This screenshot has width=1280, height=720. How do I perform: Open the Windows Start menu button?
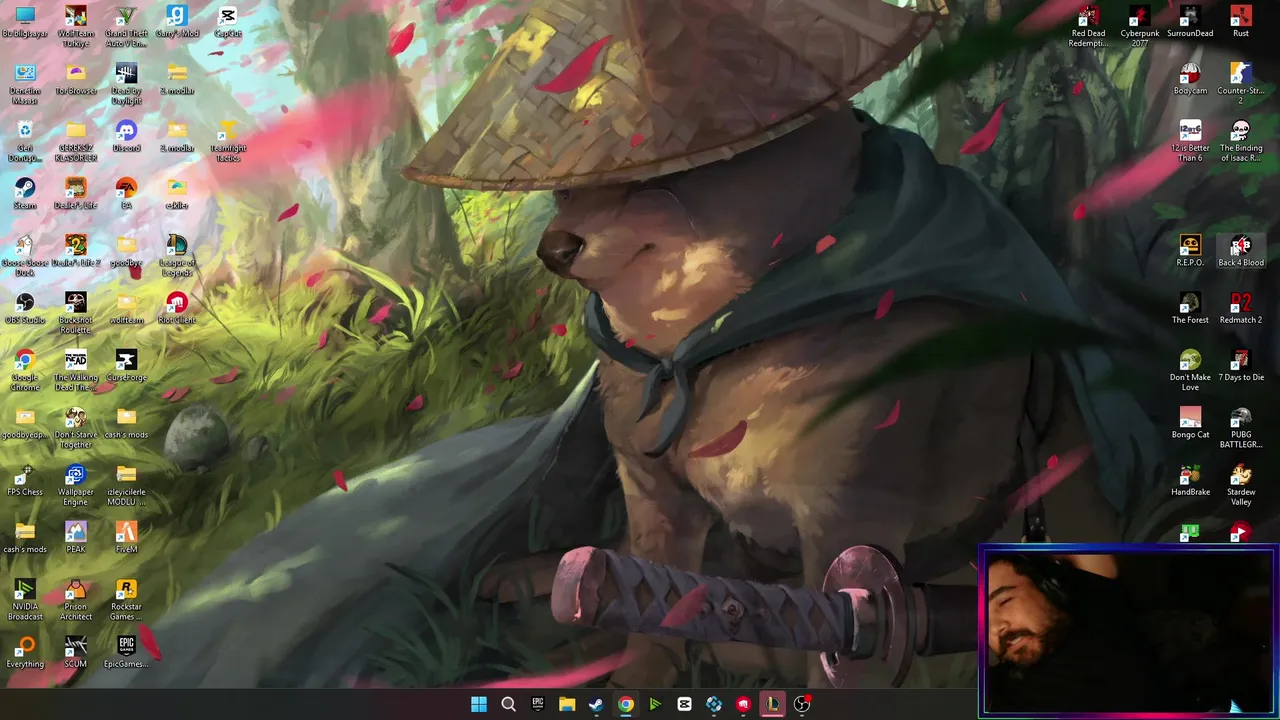[478, 704]
